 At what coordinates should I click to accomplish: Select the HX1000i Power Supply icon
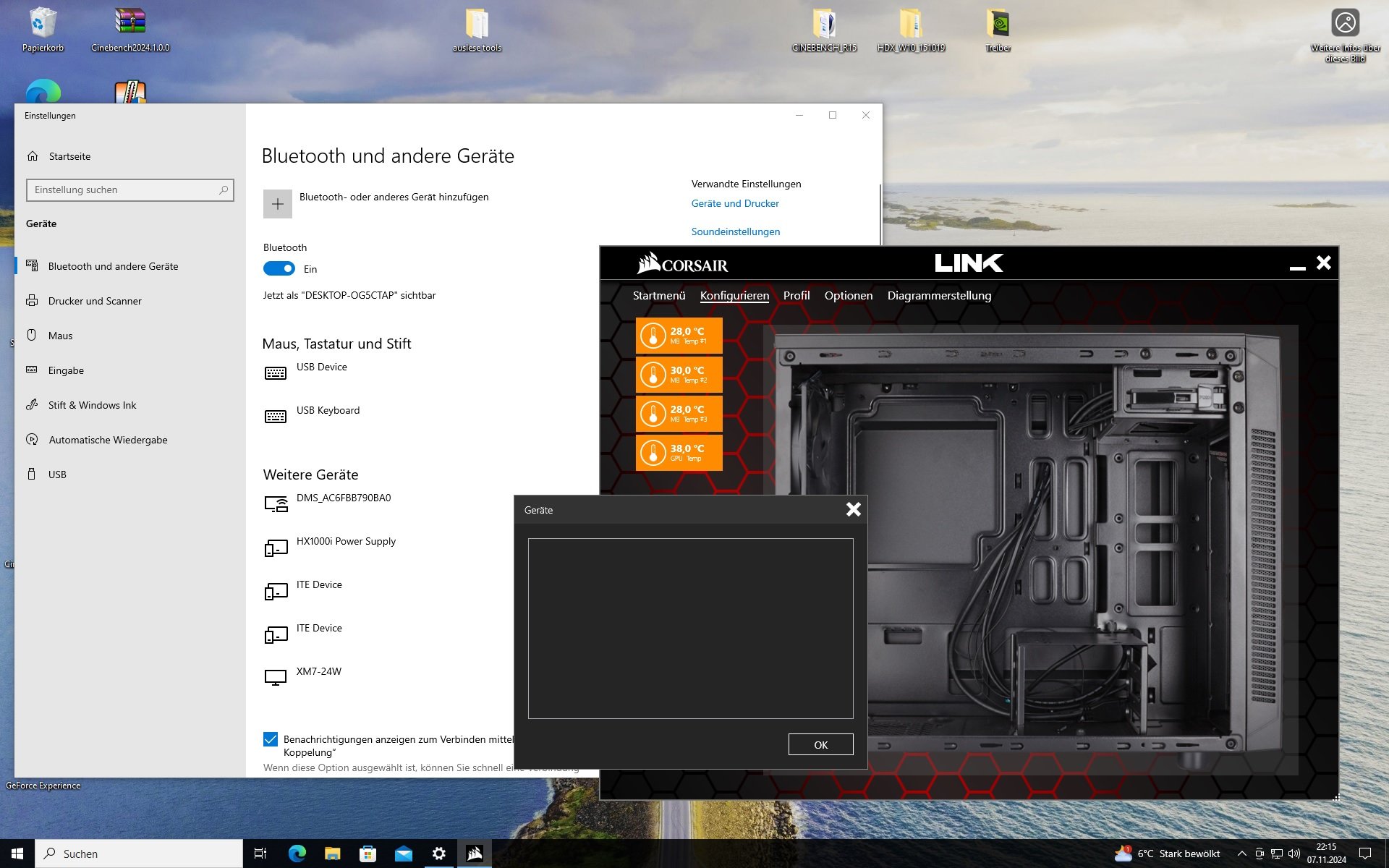pos(276,548)
